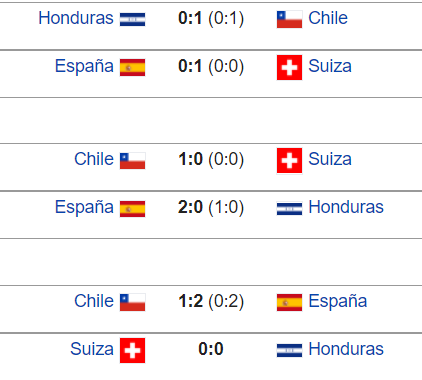
Task: Click España flag in Chile–España match row
Action: 289,302
